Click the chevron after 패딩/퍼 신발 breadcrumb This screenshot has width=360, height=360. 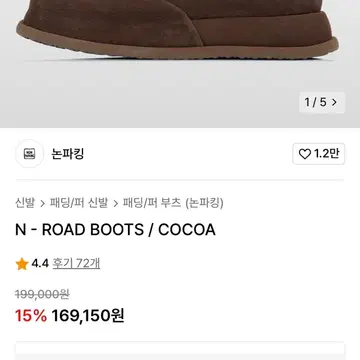click(x=116, y=203)
